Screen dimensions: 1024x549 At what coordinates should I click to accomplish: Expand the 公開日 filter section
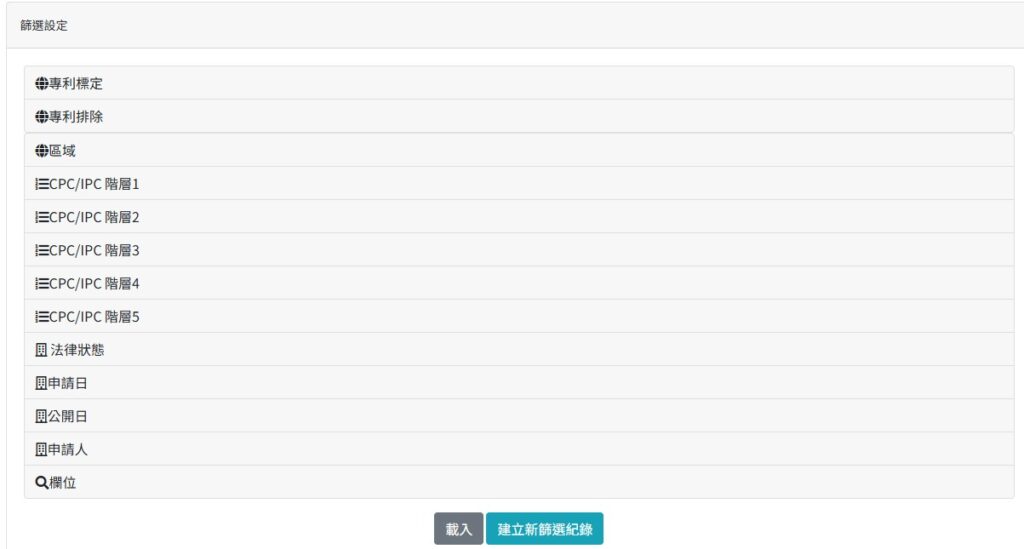coord(68,416)
